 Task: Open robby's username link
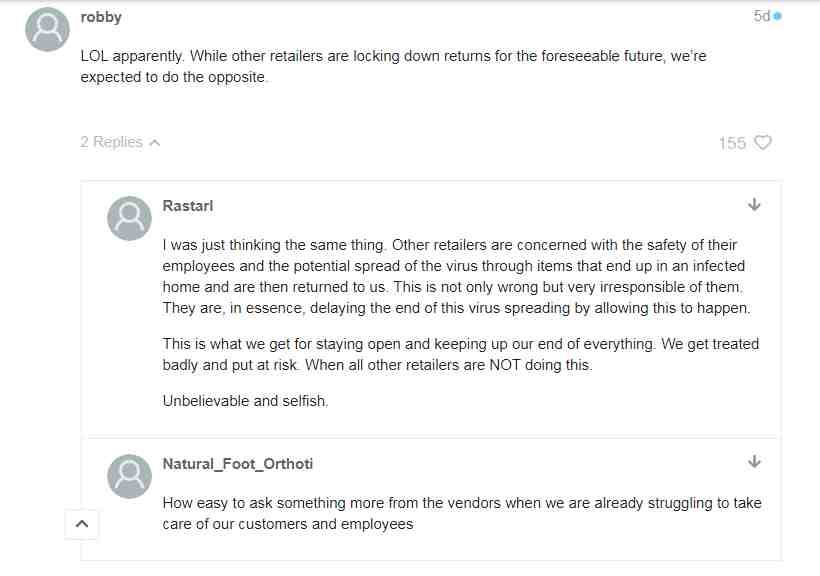101,17
